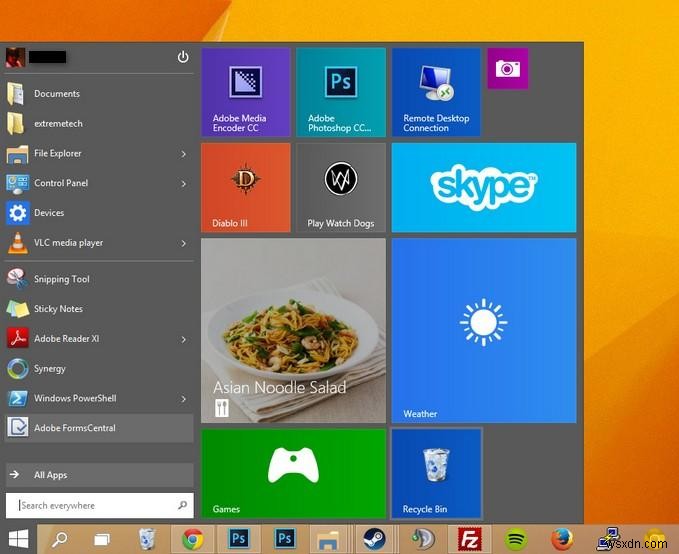Open Steam from the taskbar

click(x=374, y=539)
